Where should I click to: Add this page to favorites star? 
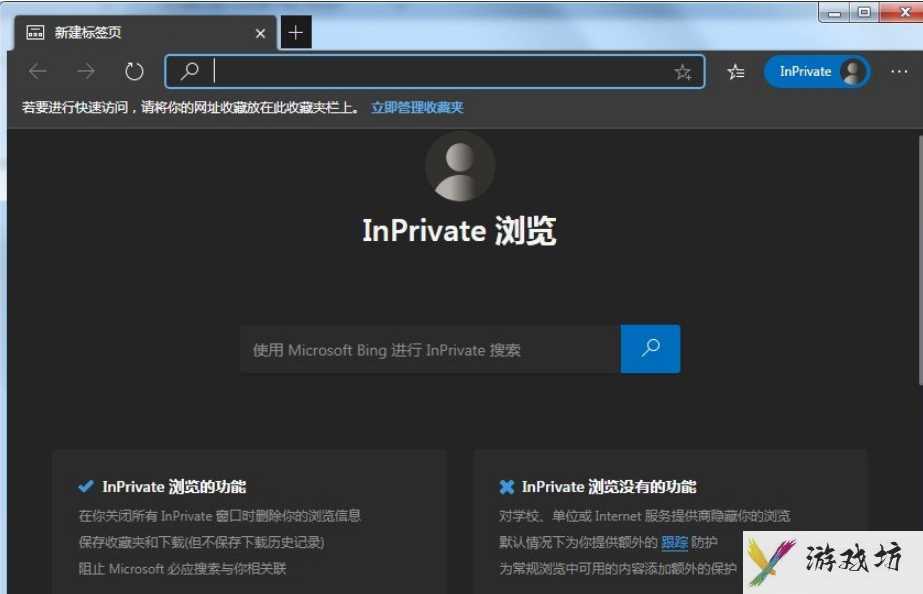pos(683,72)
